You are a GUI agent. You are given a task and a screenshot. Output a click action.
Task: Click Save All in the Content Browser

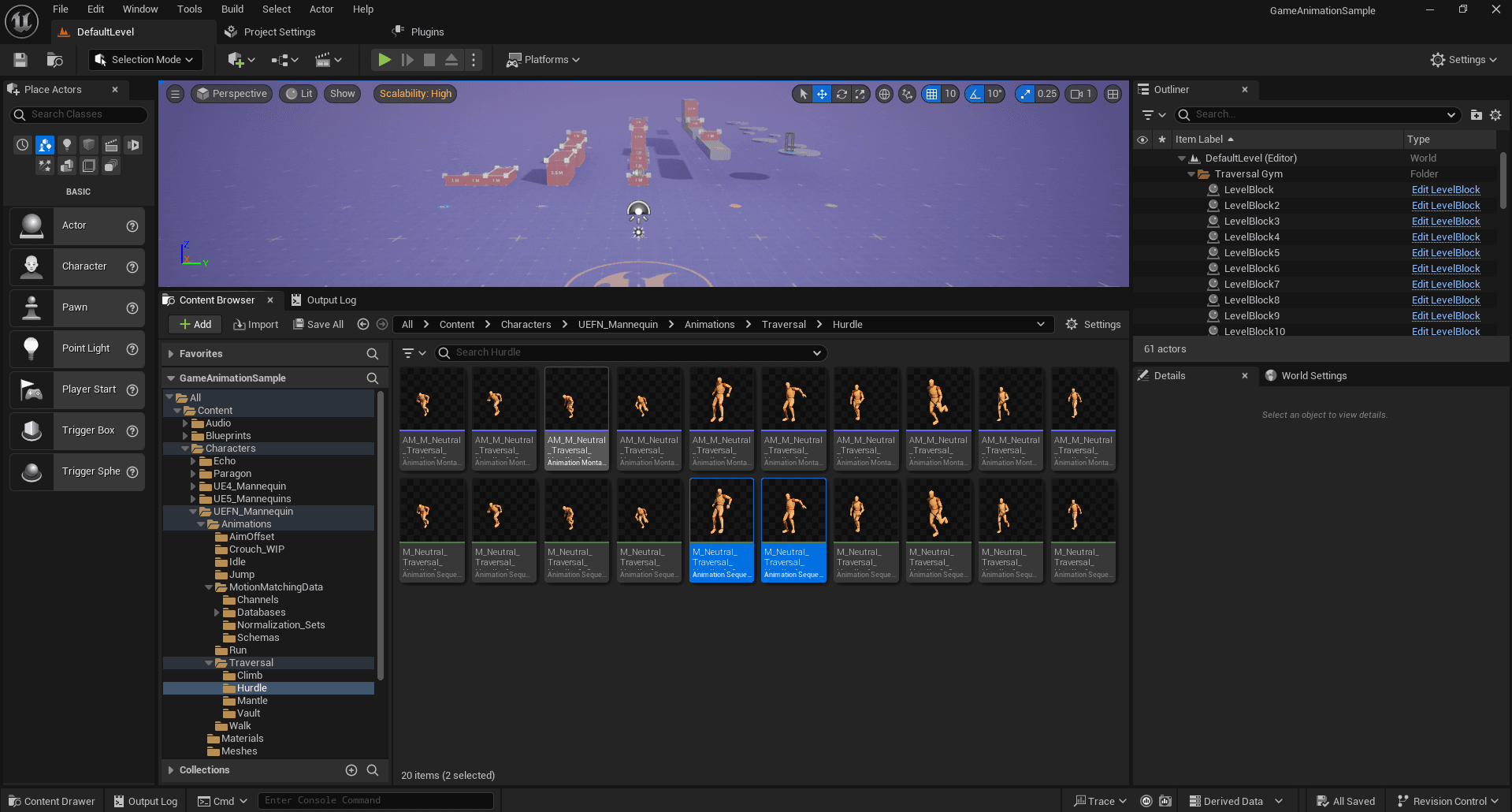[x=318, y=325]
